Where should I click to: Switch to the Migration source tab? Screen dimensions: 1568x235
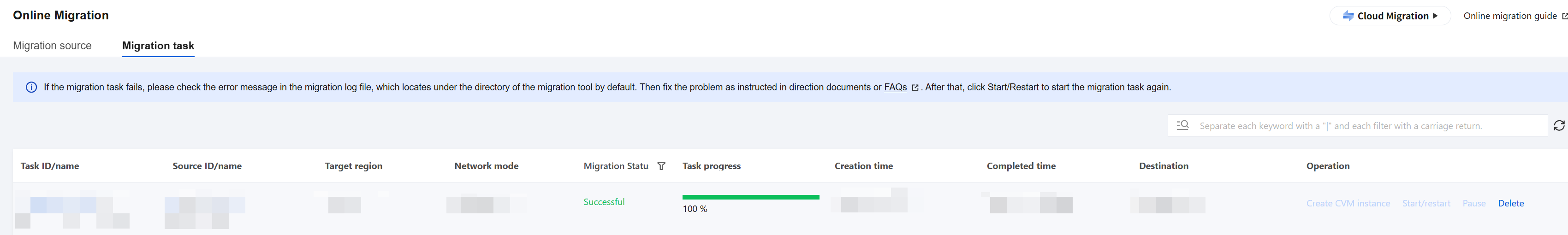[x=53, y=46]
